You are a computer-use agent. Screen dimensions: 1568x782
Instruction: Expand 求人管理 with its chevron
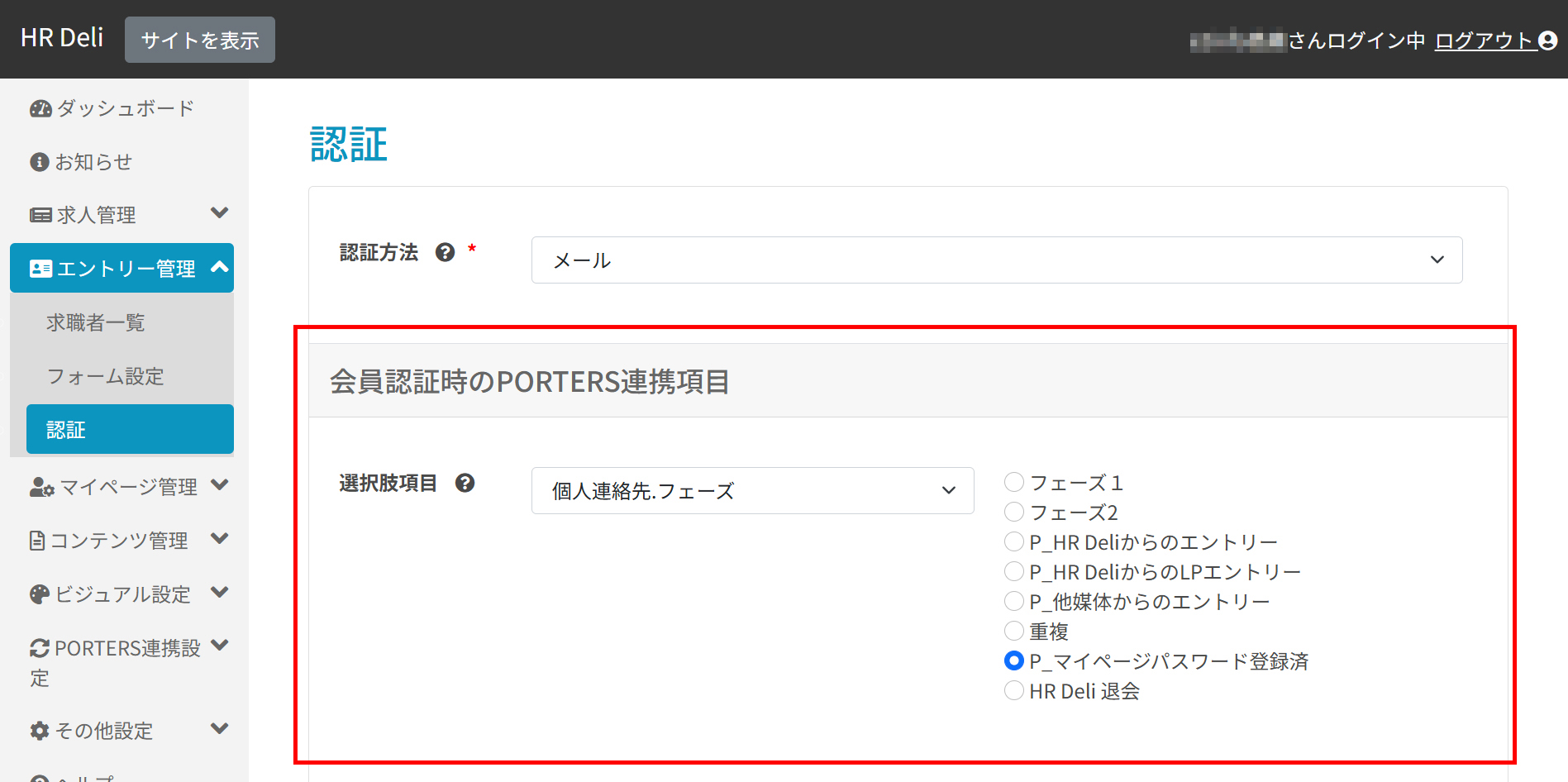coord(219,213)
